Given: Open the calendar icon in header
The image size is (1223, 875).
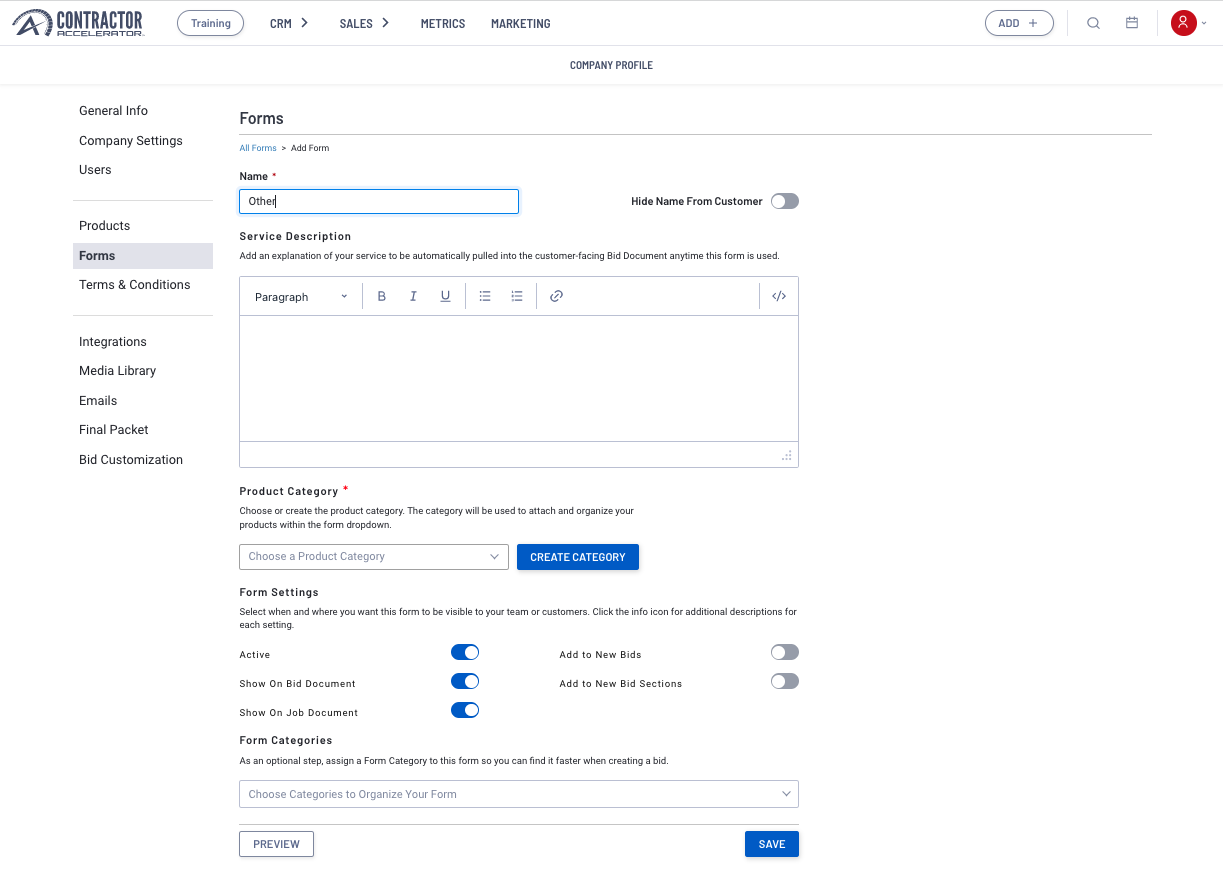Looking at the screenshot, I should click(1132, 23).
